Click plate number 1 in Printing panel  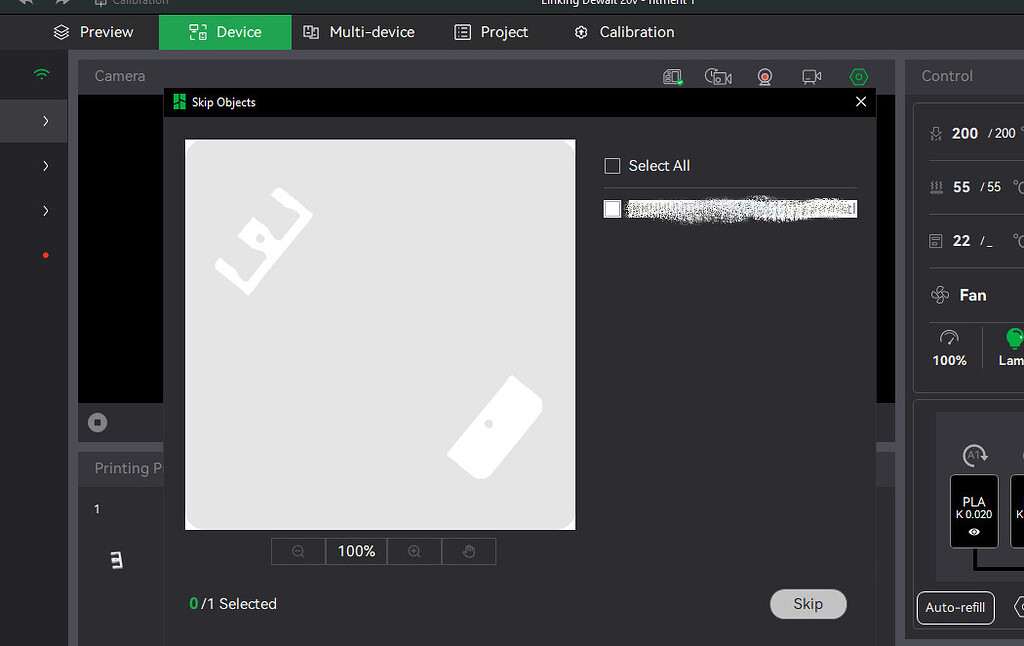97,509
